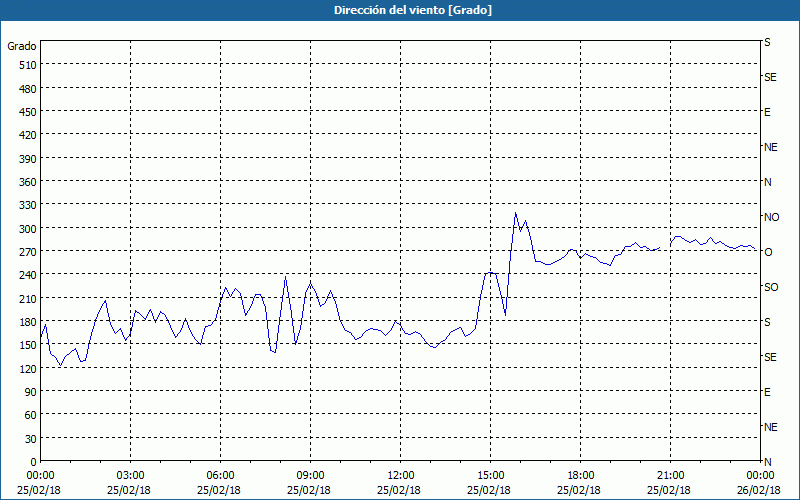Click the 'N' compass label level with 0
Viewport: 800px width, 500px height.
(767, 462)
